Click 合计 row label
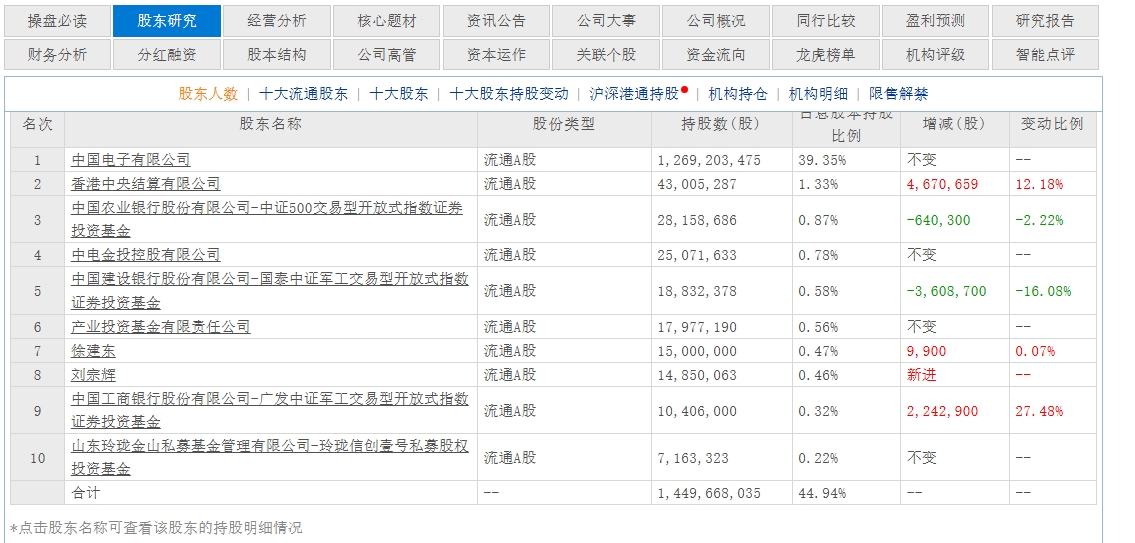The height and width of the screenshot is (543, 1135). click(x=85, y=493)
